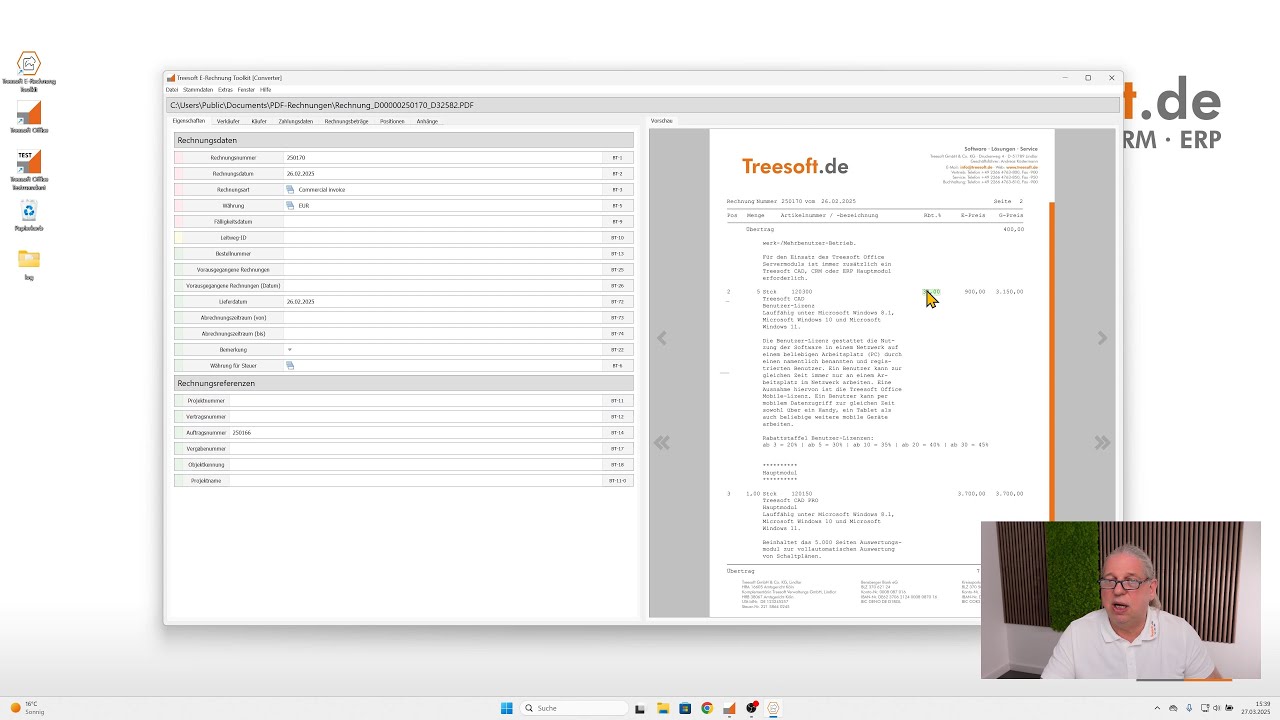
Task: Click the Auftragsnummer field with 250166
Action: tap(417, 432)
